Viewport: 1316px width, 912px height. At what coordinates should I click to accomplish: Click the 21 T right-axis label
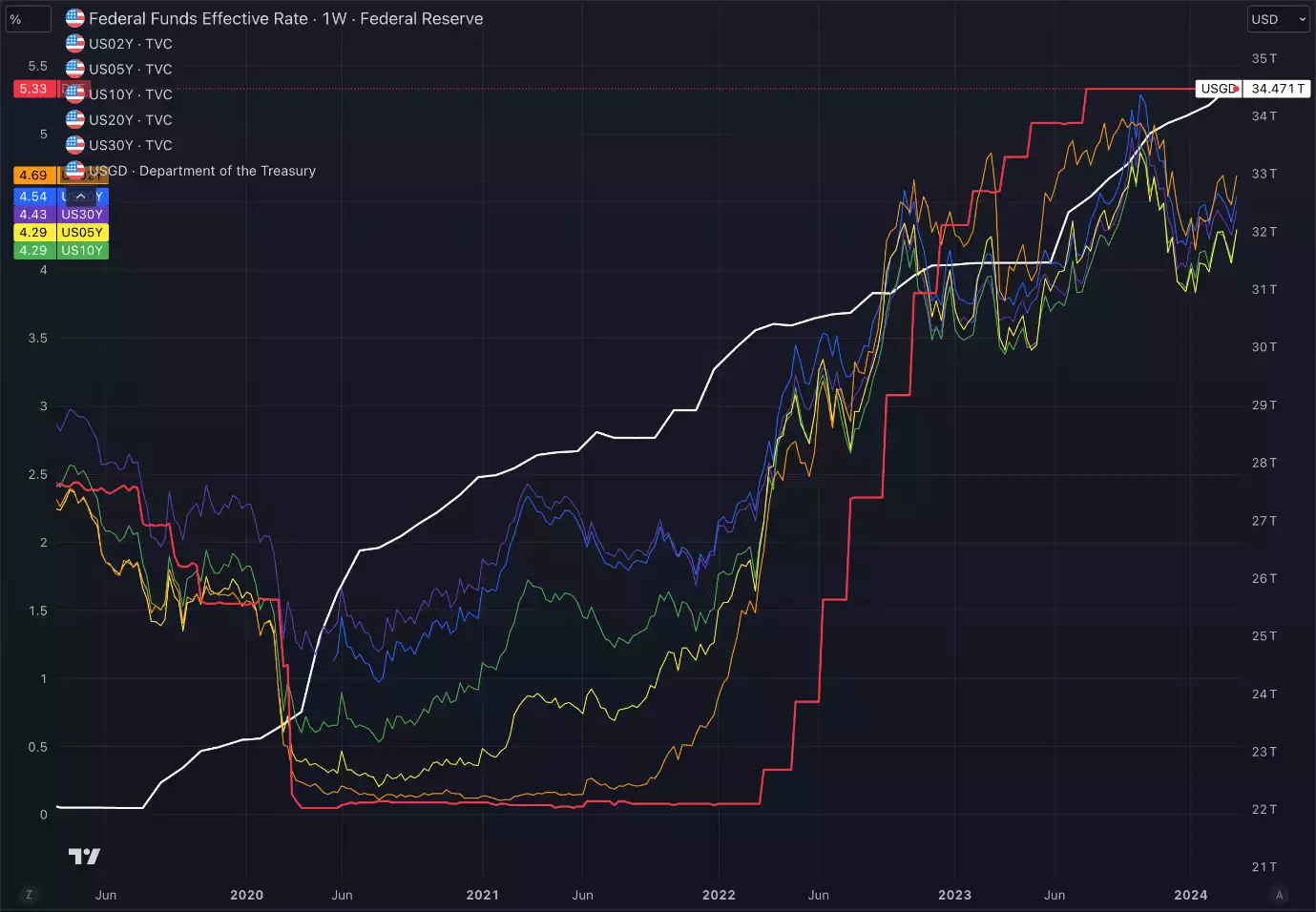[1264, 867]
